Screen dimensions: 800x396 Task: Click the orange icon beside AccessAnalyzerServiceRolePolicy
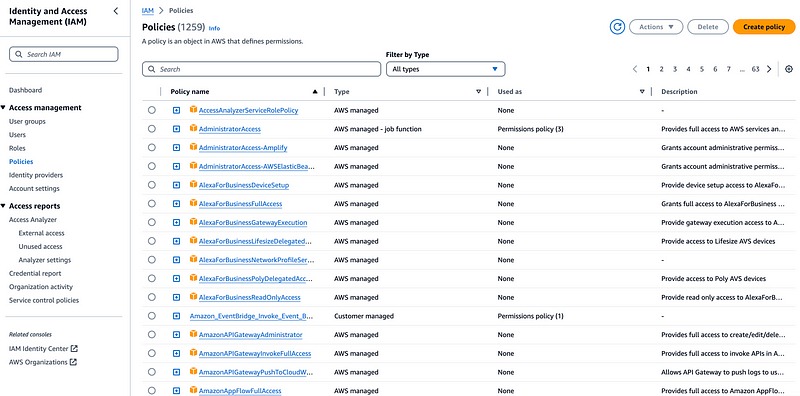[x=193, y=110]
